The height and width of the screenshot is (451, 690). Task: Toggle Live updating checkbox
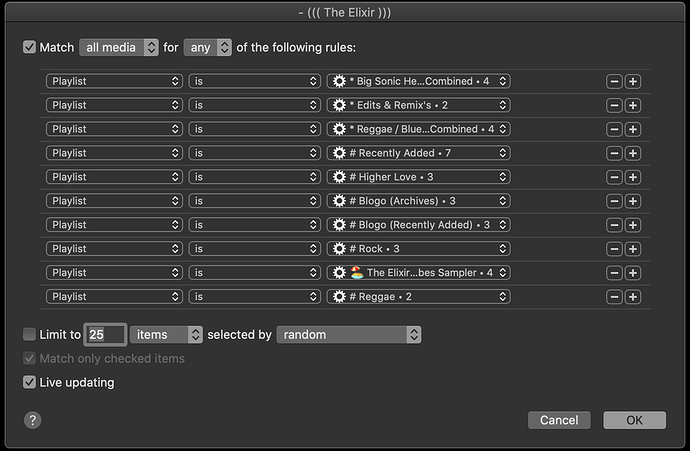[29, 382]
